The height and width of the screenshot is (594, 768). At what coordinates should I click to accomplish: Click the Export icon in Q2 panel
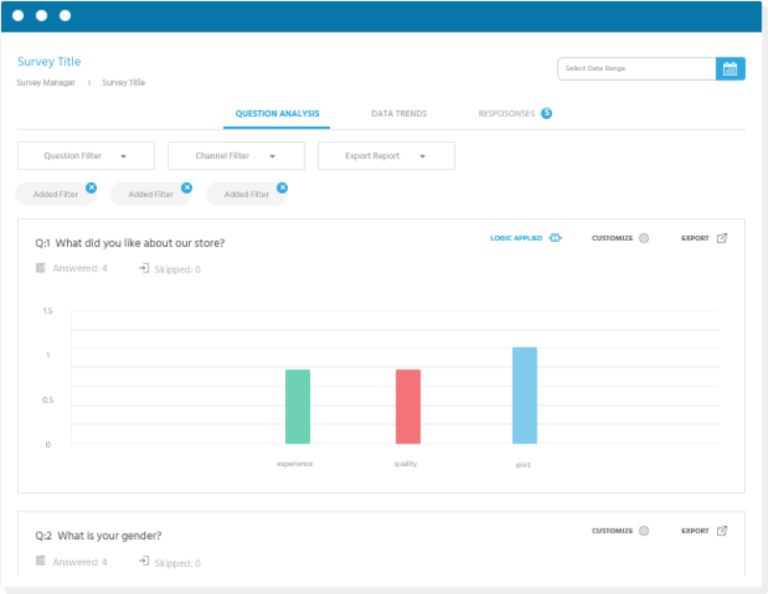point(722,531)
